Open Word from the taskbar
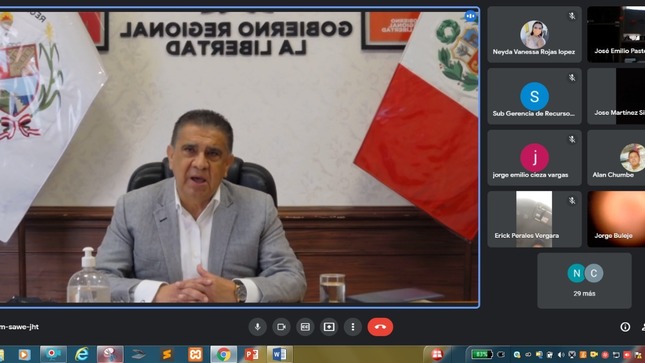Image resolution: width=645 pixels, height=363 pixels. pos(279,354)
